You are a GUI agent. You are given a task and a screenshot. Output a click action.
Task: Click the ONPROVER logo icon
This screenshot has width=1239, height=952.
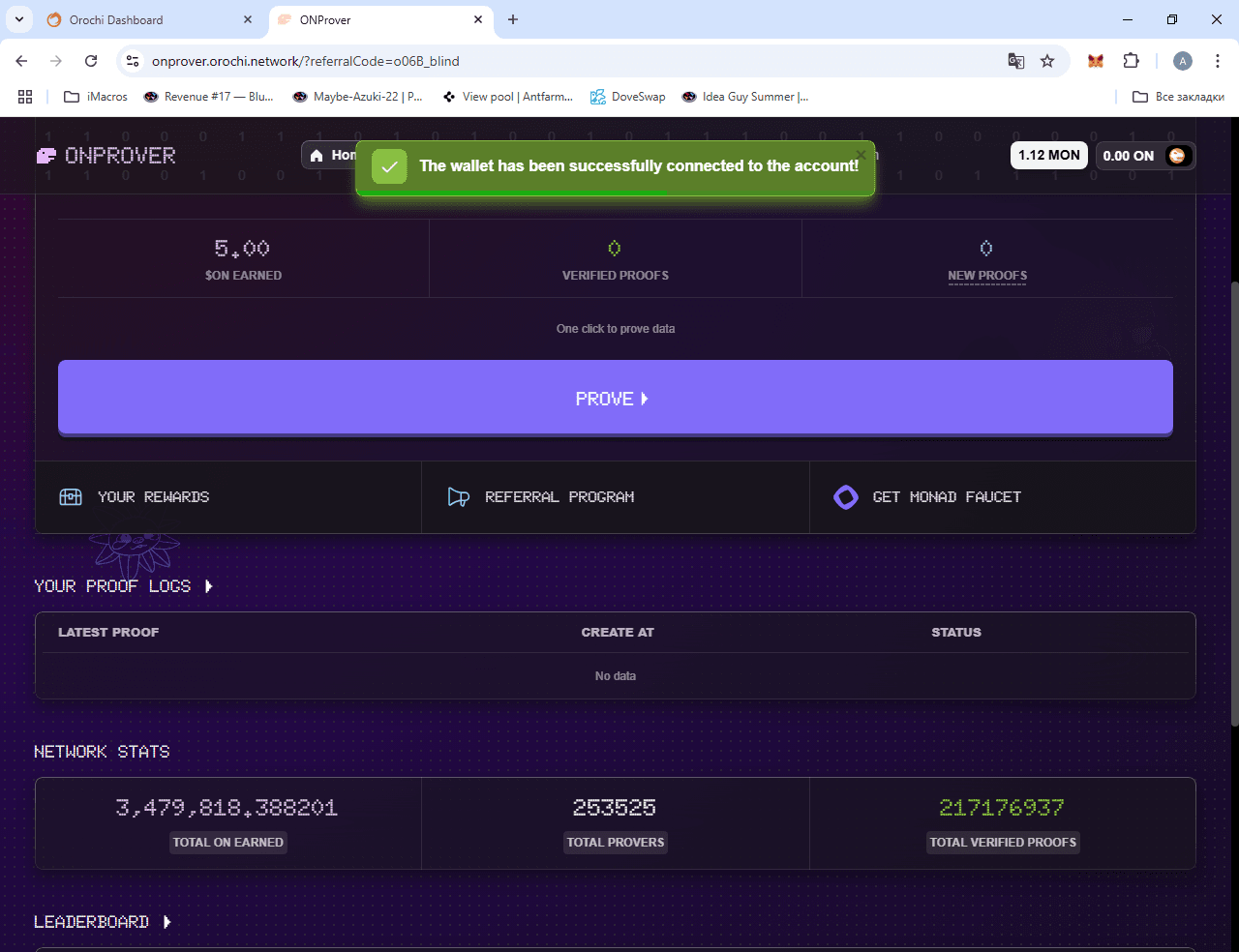(45, 156)
